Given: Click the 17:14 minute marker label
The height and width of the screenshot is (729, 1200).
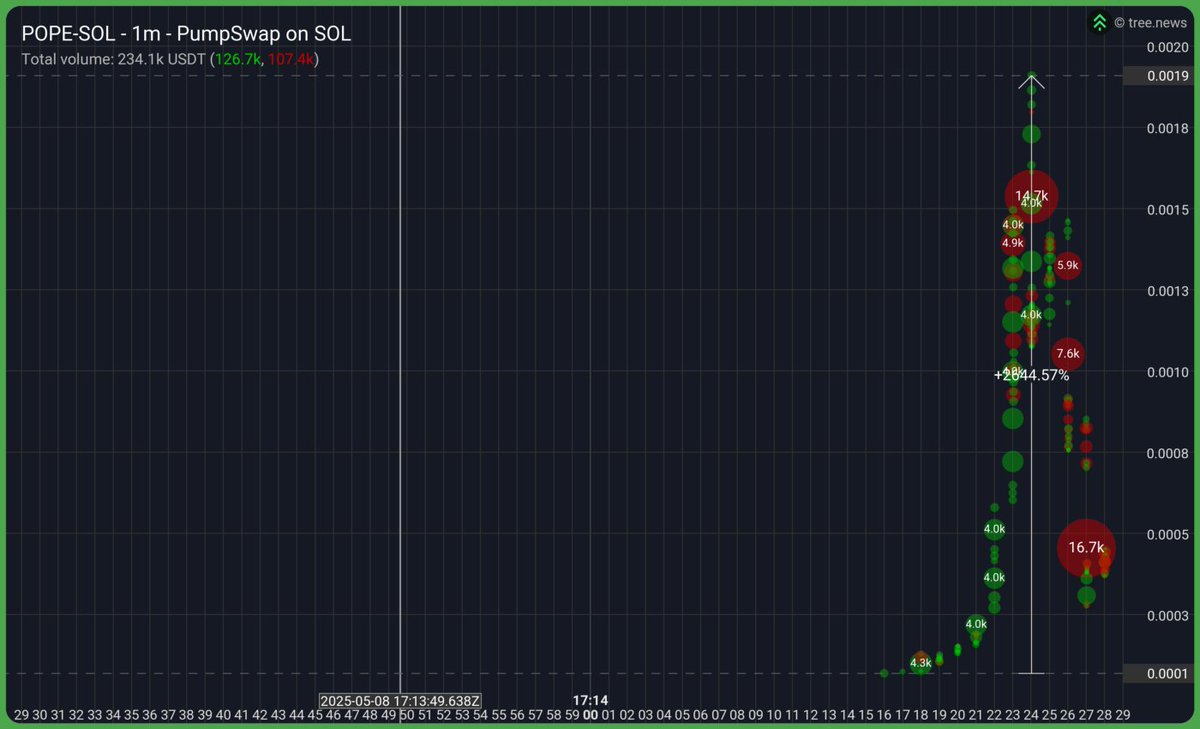Looking at the screenshot, I should (x=591, y=701).
